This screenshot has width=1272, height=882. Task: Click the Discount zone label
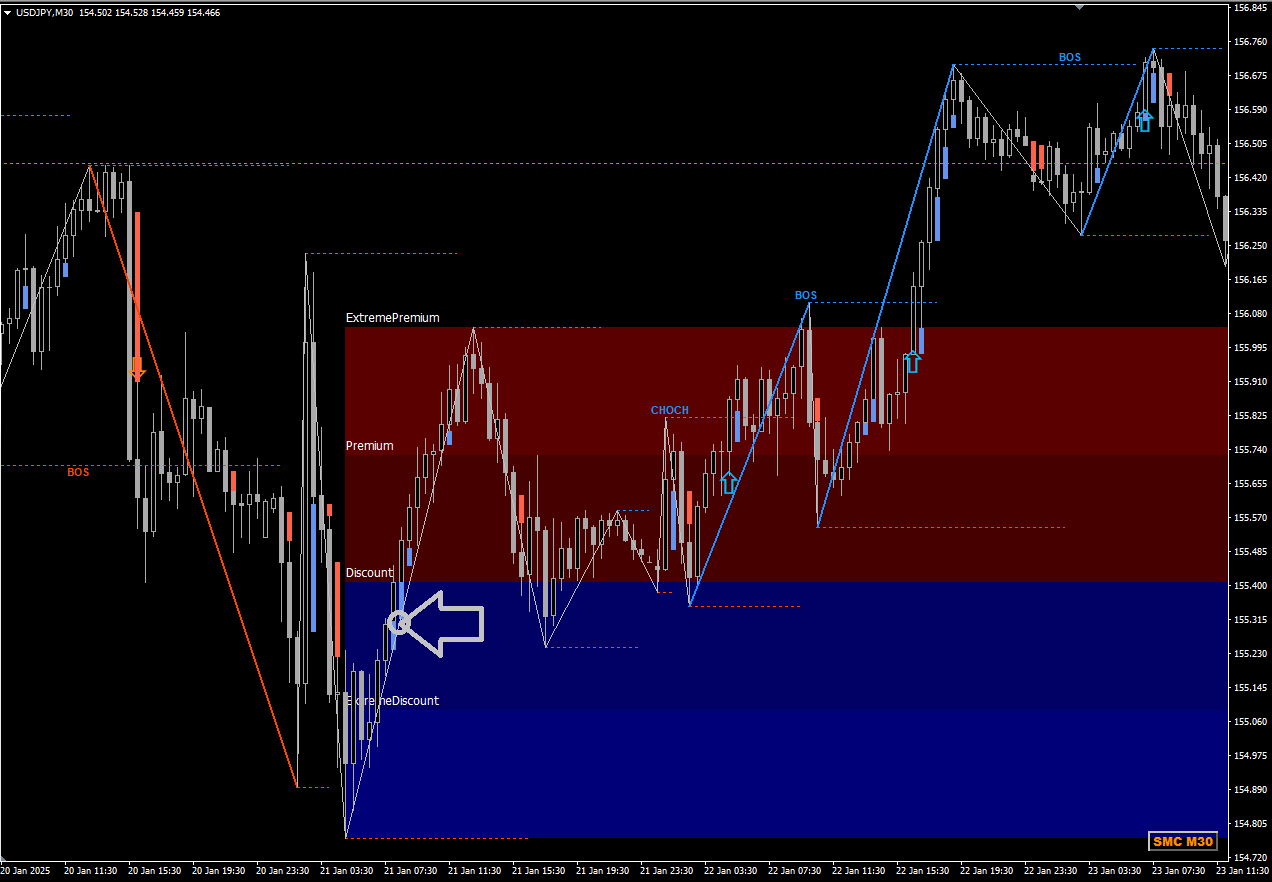point(370,573)
